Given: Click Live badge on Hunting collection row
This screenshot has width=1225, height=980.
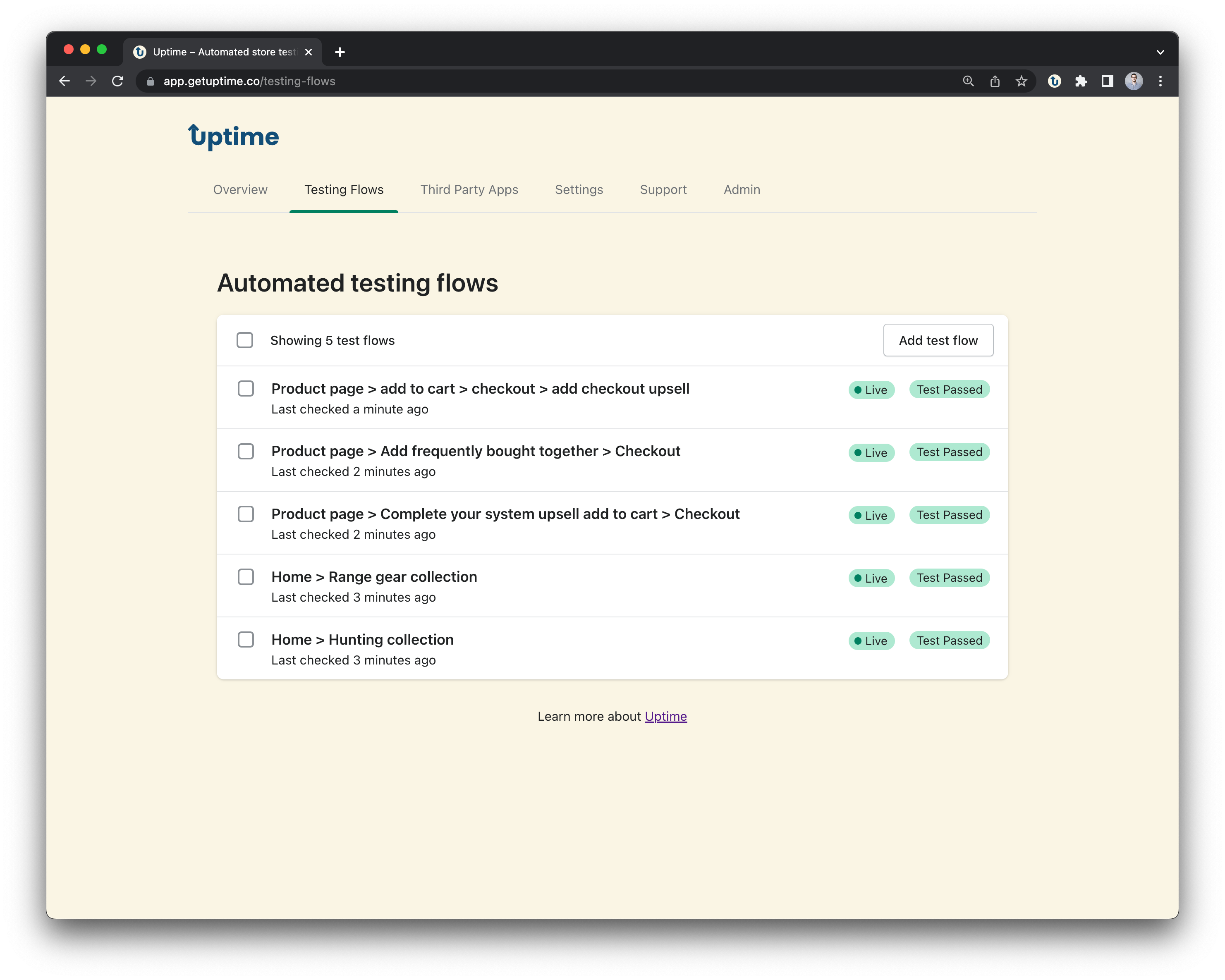Looking at the screenshot, I should click(x=871, y=641).
